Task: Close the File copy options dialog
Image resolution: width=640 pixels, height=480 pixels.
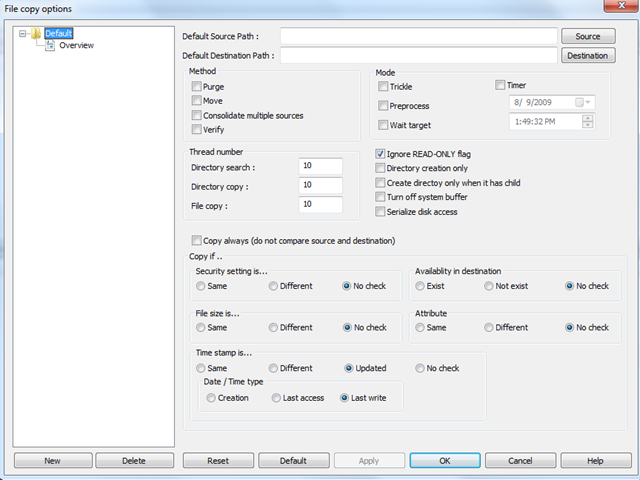Action: click(609, 8)
